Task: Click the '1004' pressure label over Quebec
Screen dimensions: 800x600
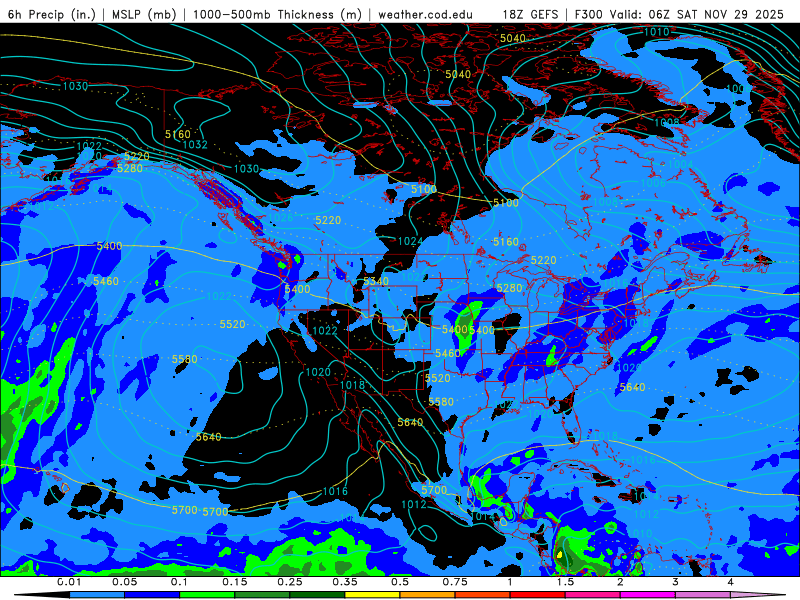Action: point(680,164)
